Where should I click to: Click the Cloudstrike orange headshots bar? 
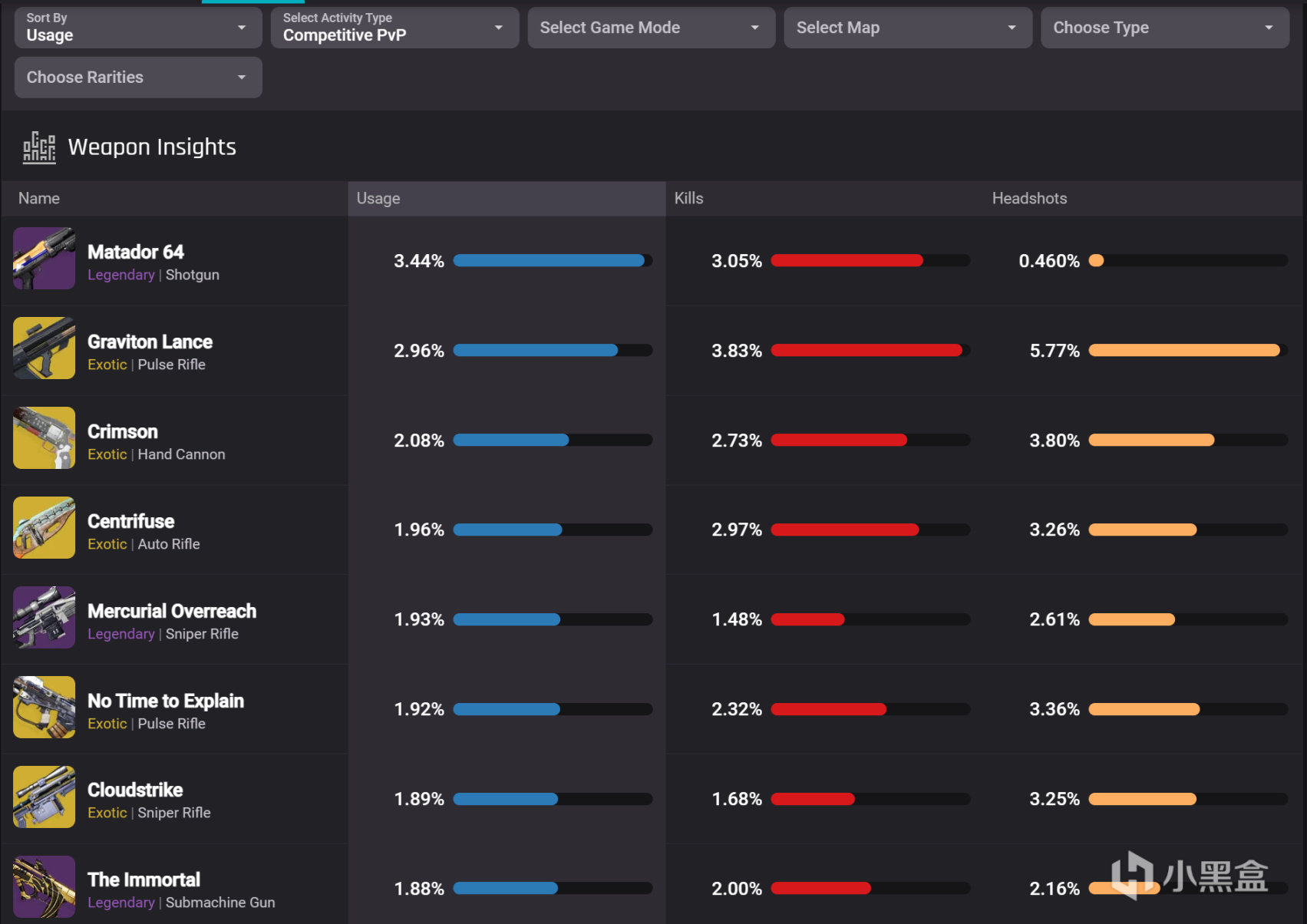pos(1142,799)
